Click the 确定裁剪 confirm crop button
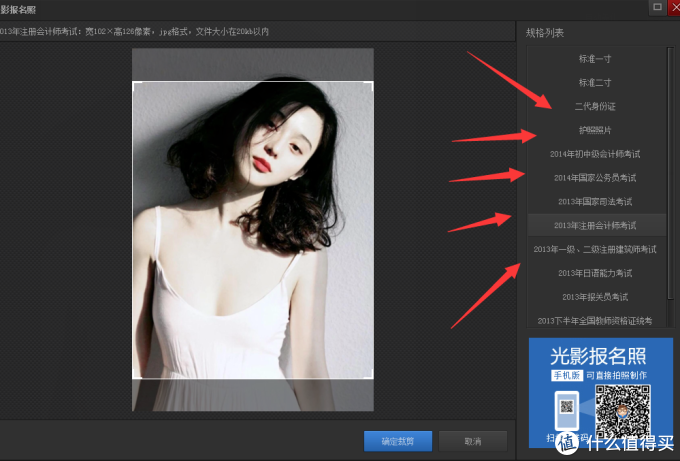The image size is (680, 461). pos(398,441)
